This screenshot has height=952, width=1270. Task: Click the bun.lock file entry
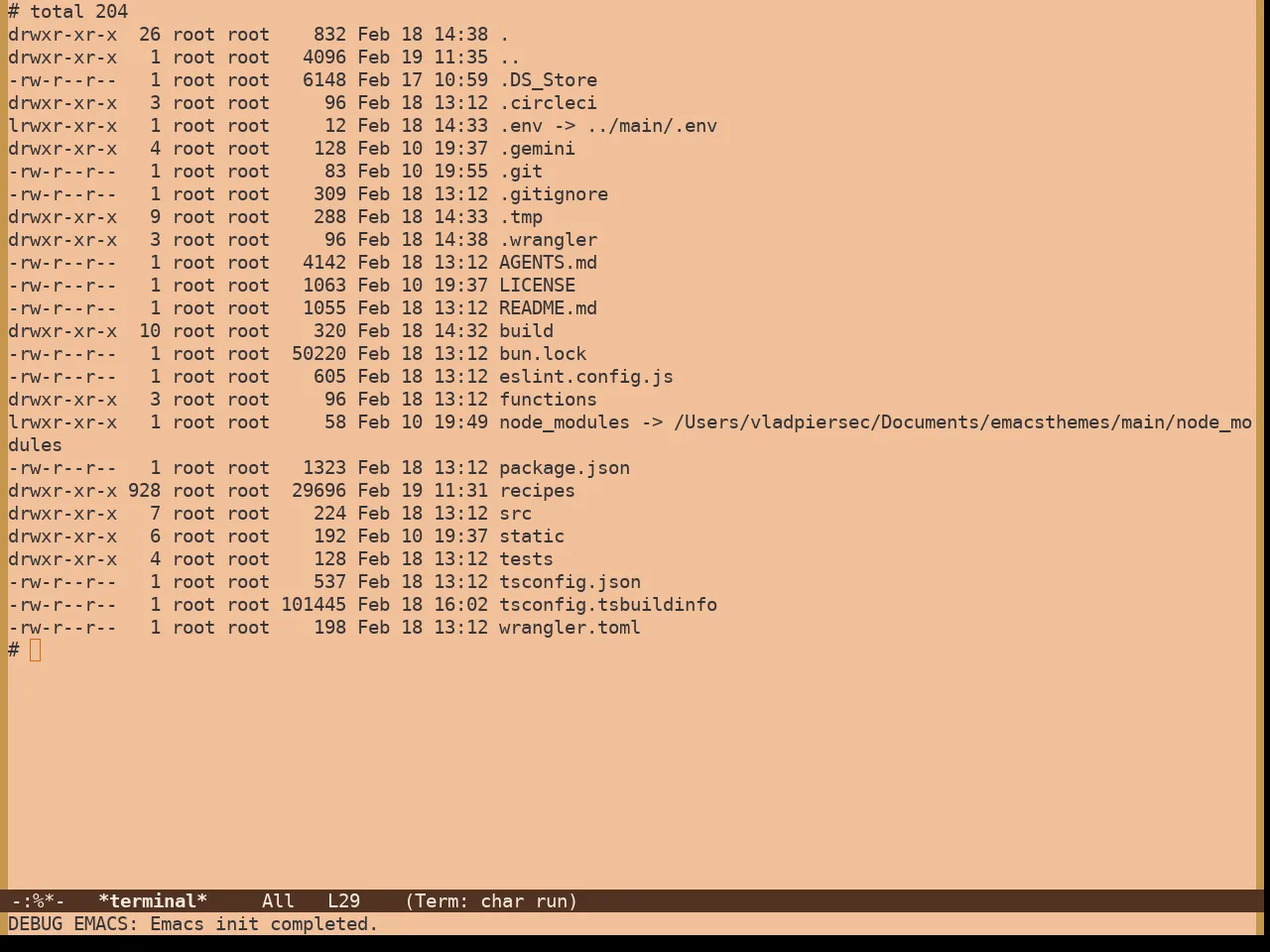click(x=543, y=354)
